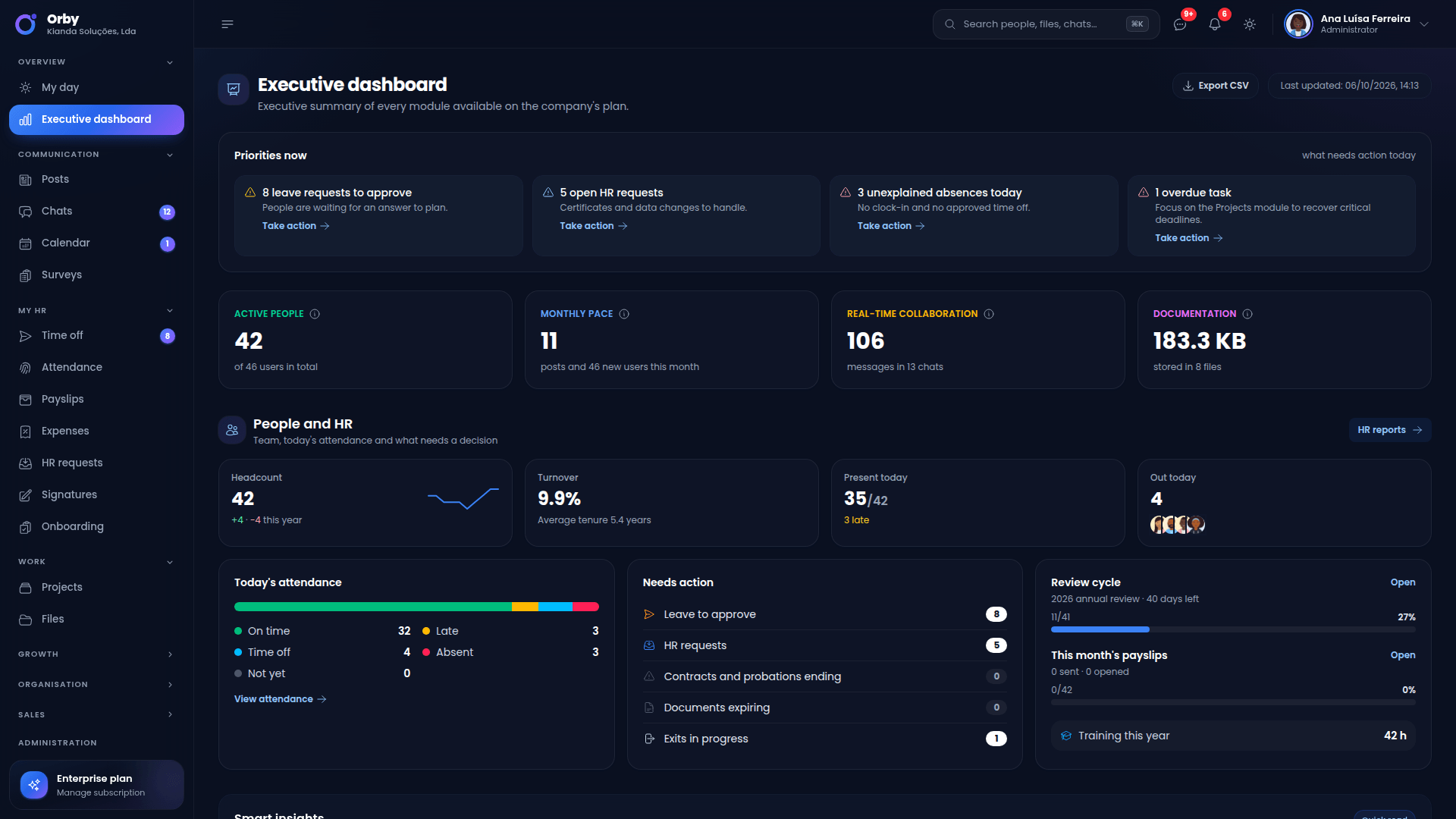This screenshot has width=1456, height=819.
Task: Click the Export CSV button
Action: coord(1216,86)
